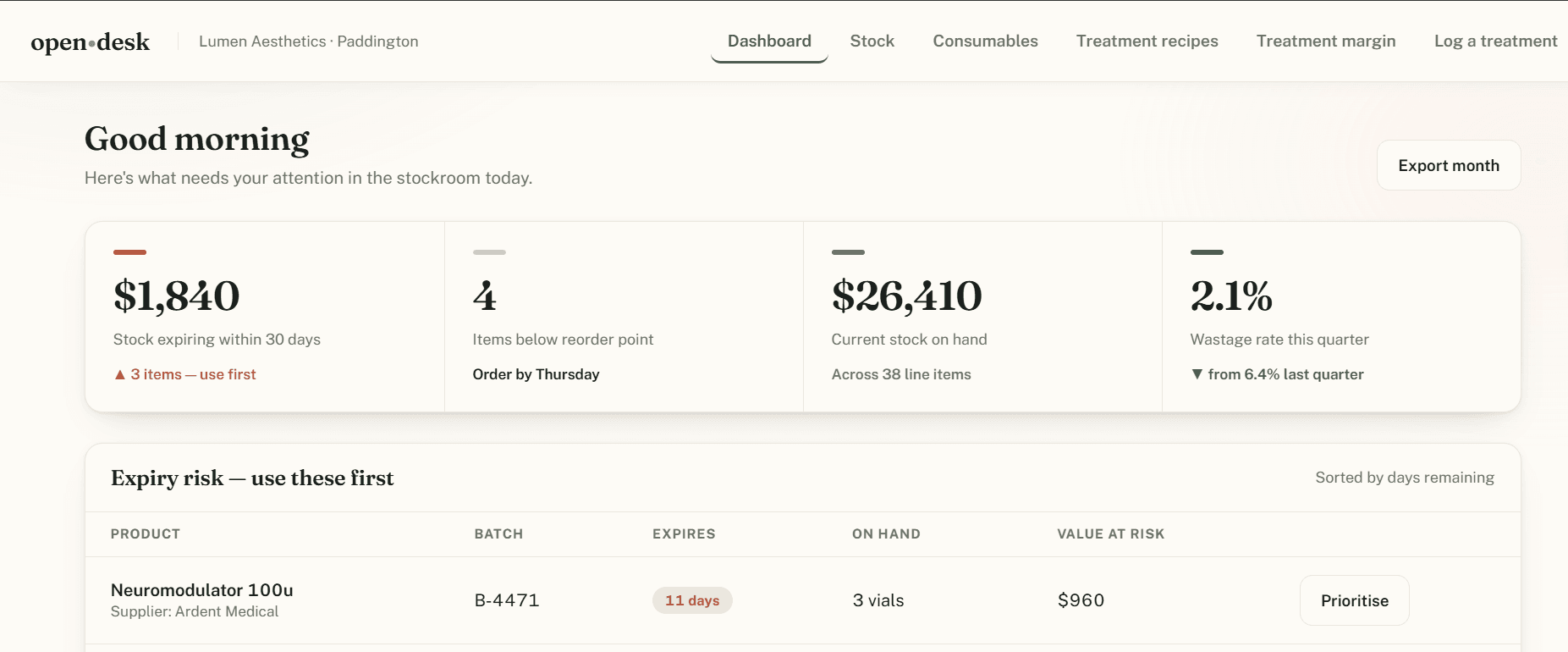Click batch number B-4471
Image resolution: width=1568 pixels, height=652 pixels.
pos(506,600)
